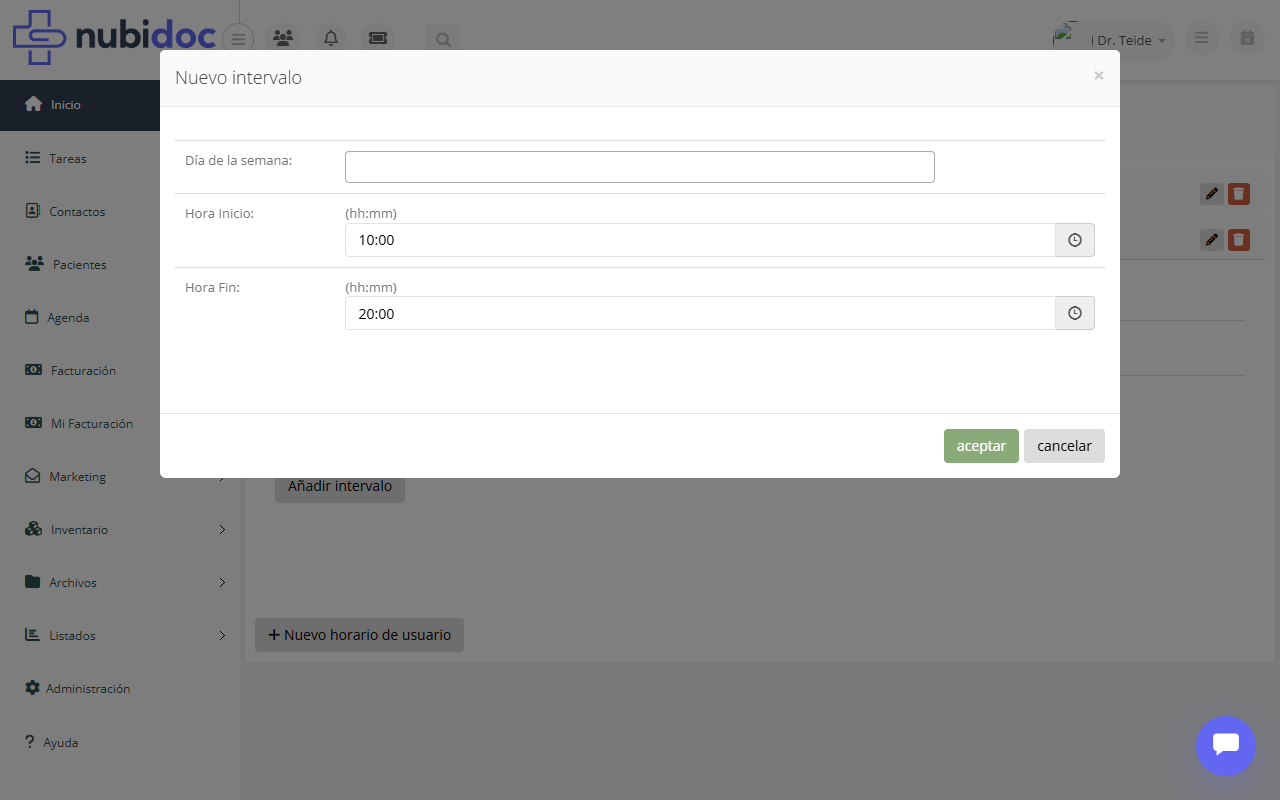1280x800 pixels.
Task: Click the Tareas list icon
Action: coord(32,158)
